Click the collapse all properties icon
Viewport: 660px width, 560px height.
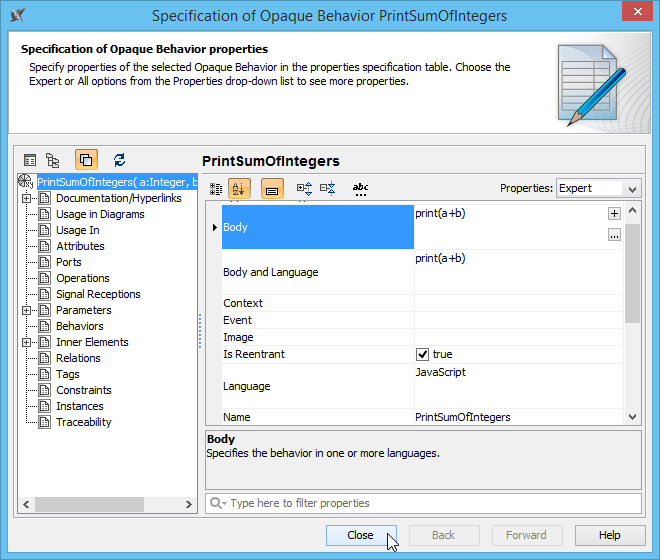click(x=328, y=188)
